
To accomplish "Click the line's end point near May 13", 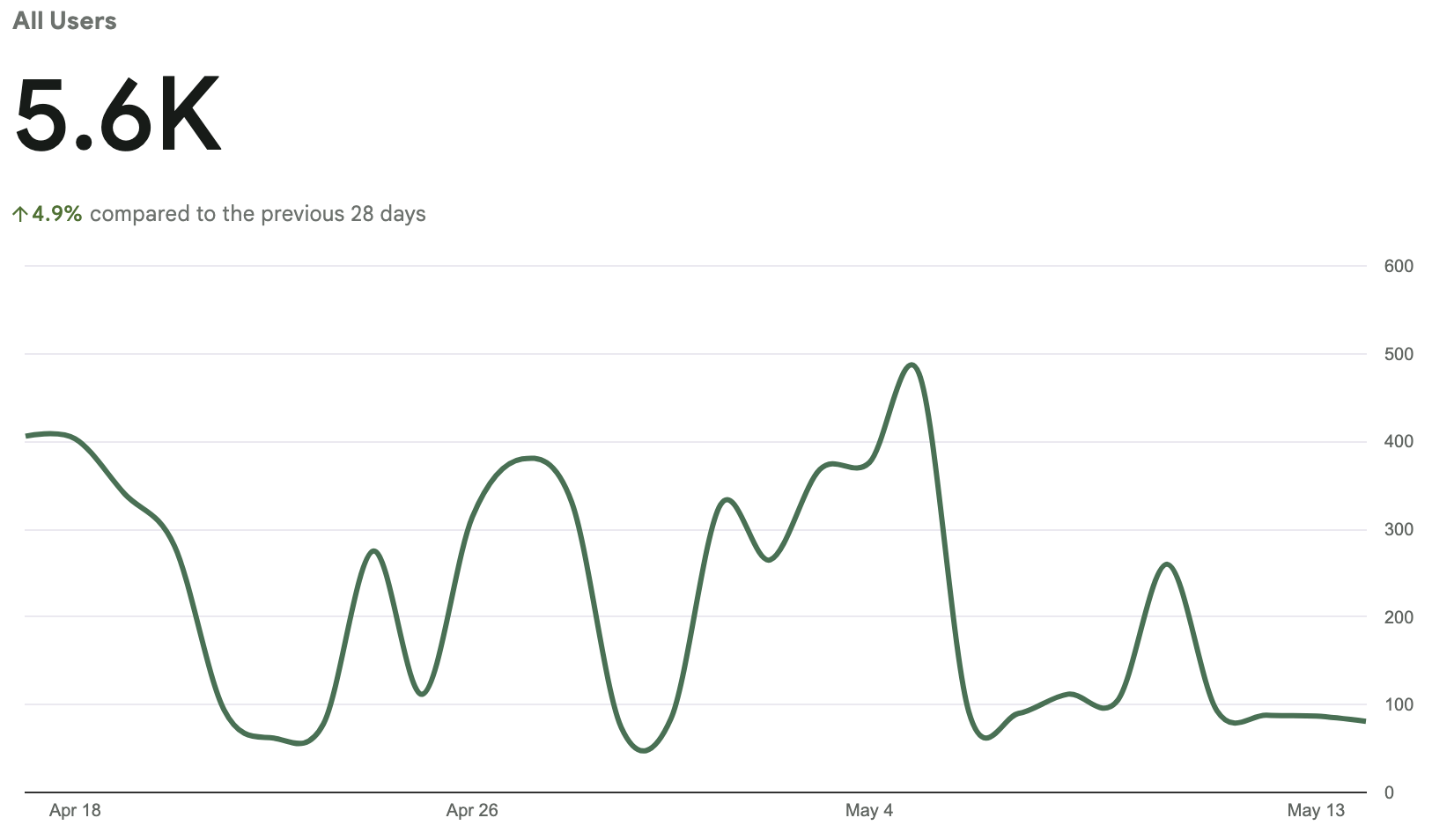I will [x=1363, y=721].
